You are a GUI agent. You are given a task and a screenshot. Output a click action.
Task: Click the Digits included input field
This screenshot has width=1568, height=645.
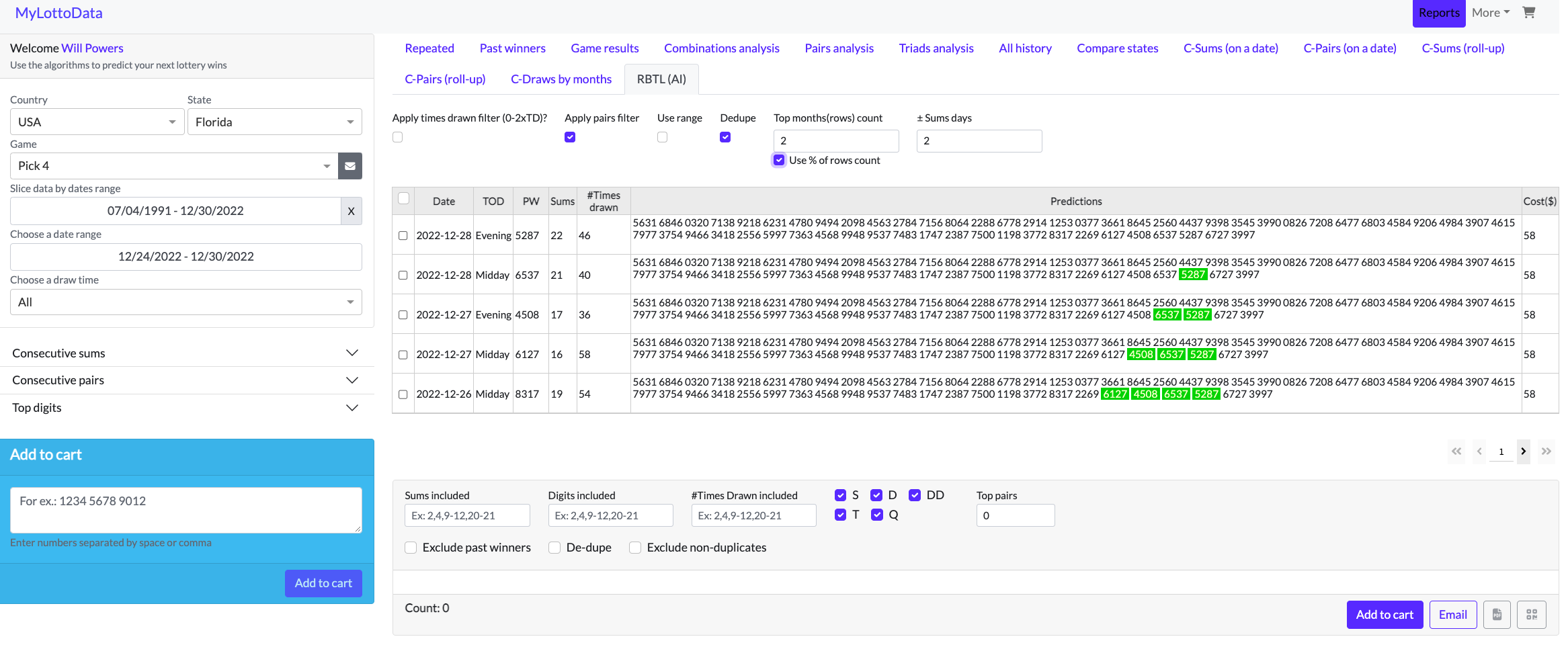[610, 515]
